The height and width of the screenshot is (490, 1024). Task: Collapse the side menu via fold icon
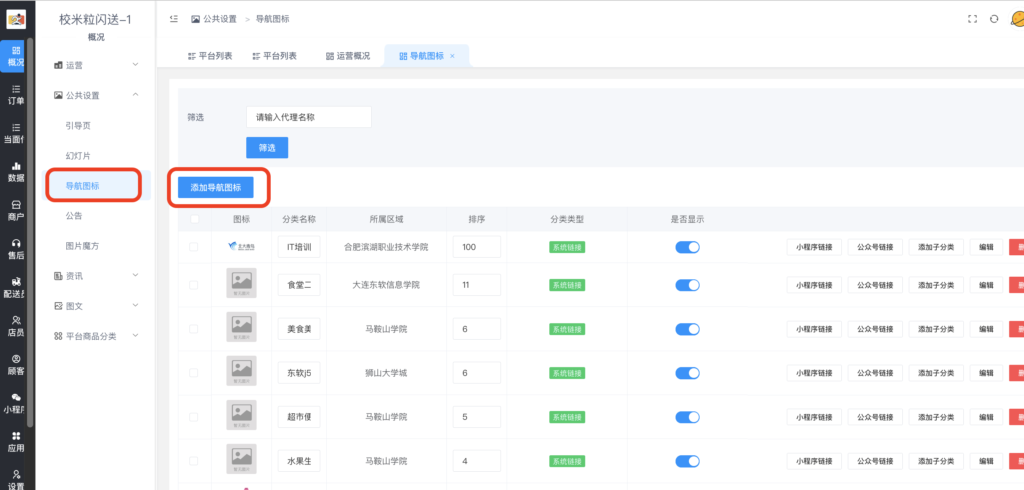point(174,19)
